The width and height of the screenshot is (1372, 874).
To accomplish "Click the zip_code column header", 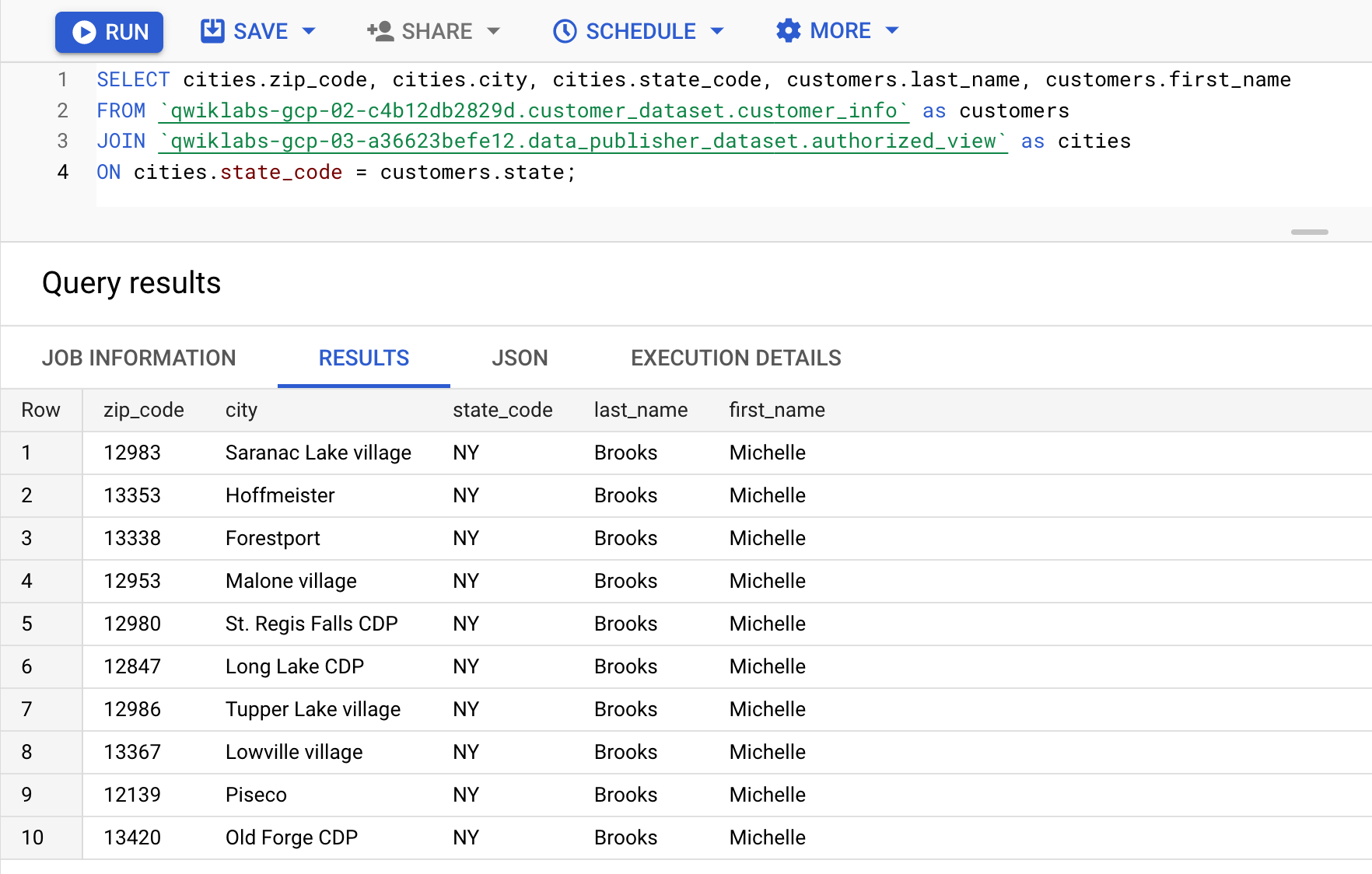I will click(x=144, y=410).
